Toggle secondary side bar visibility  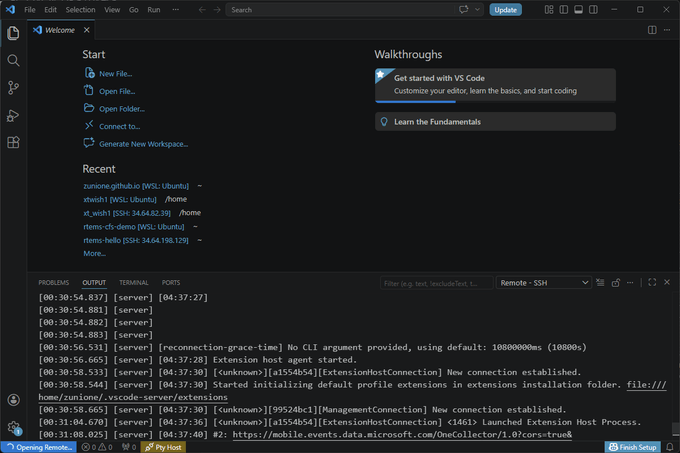[593, 10]
